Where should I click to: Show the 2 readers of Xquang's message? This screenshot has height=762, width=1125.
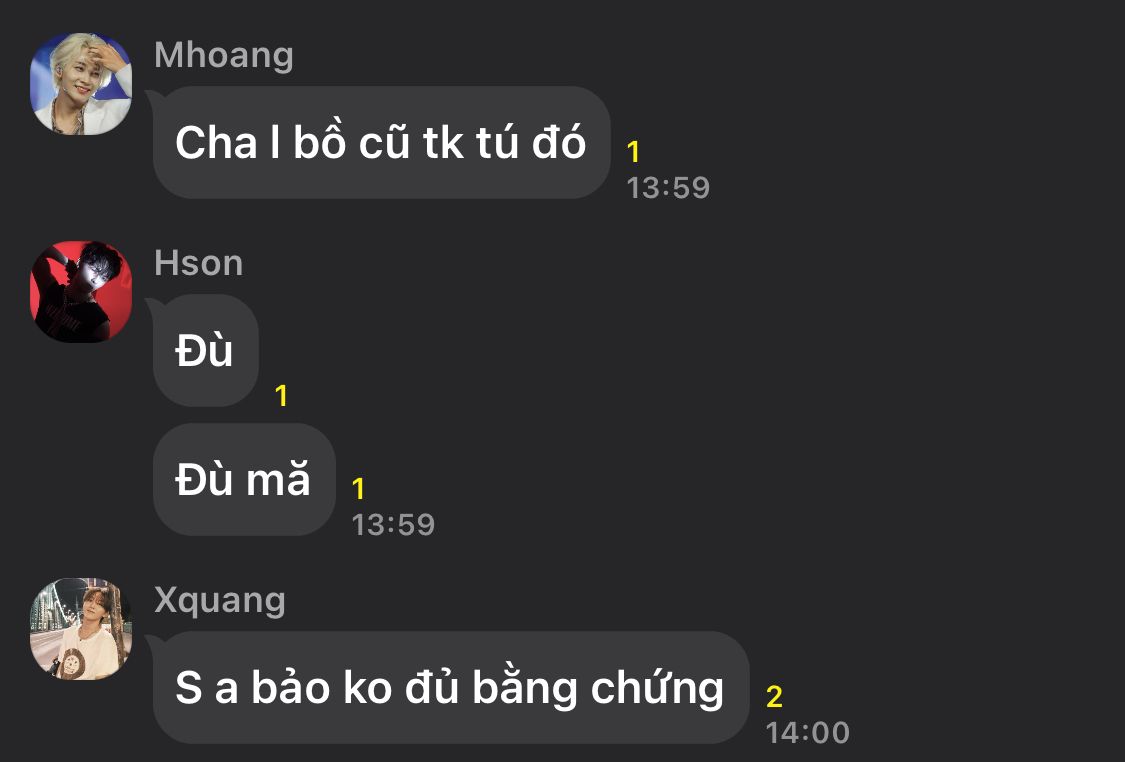pos(774,697)
